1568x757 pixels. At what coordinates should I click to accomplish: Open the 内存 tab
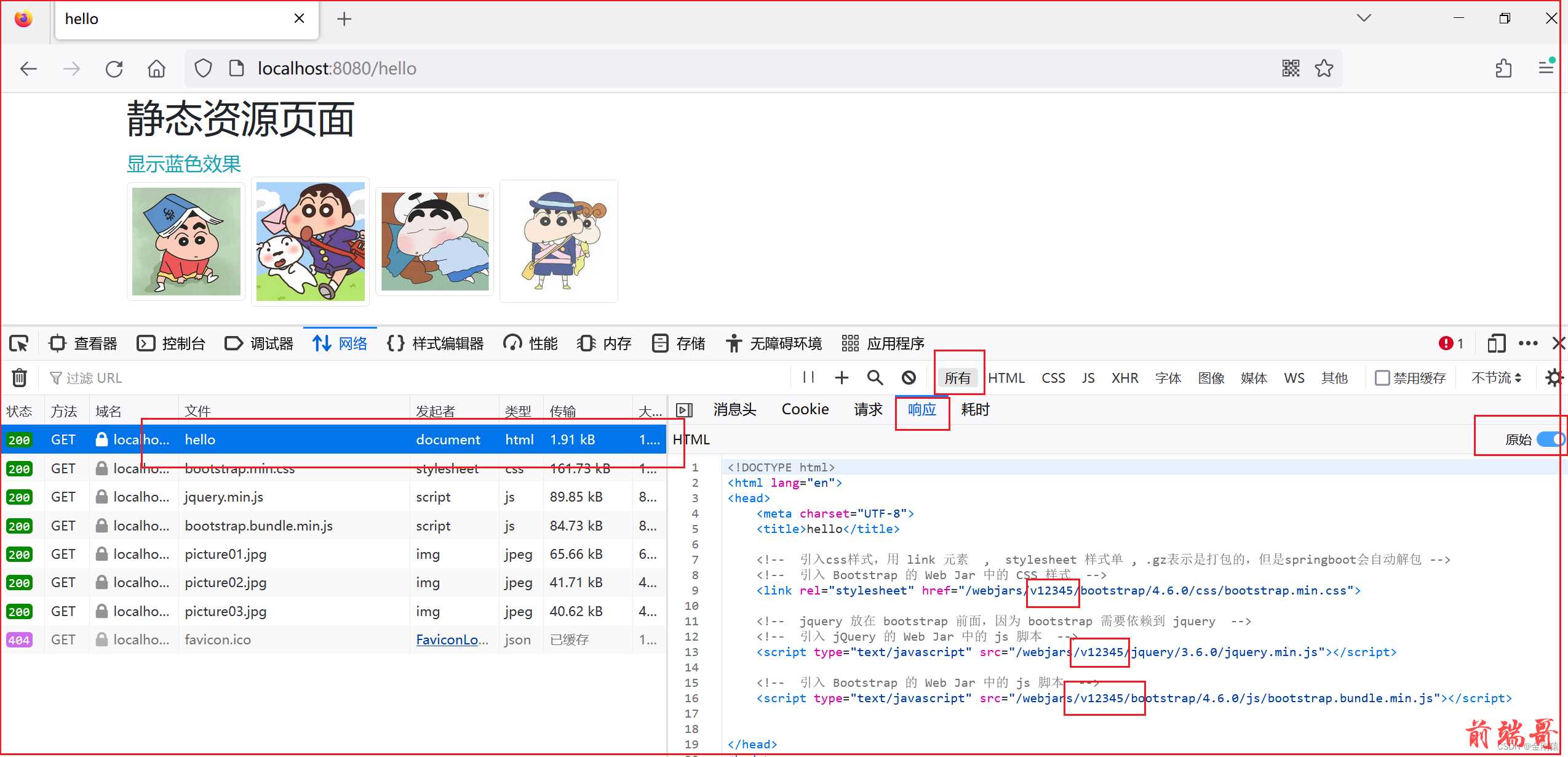(x=604, y=343)
